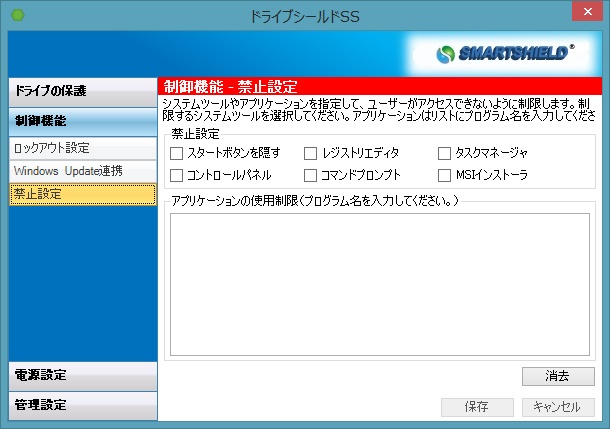The width and height of the screenshot is (610, 429).
Task: Select ロックアウト設定 in the sidebar
Action: pyautogui.click(x=82, y=148)
